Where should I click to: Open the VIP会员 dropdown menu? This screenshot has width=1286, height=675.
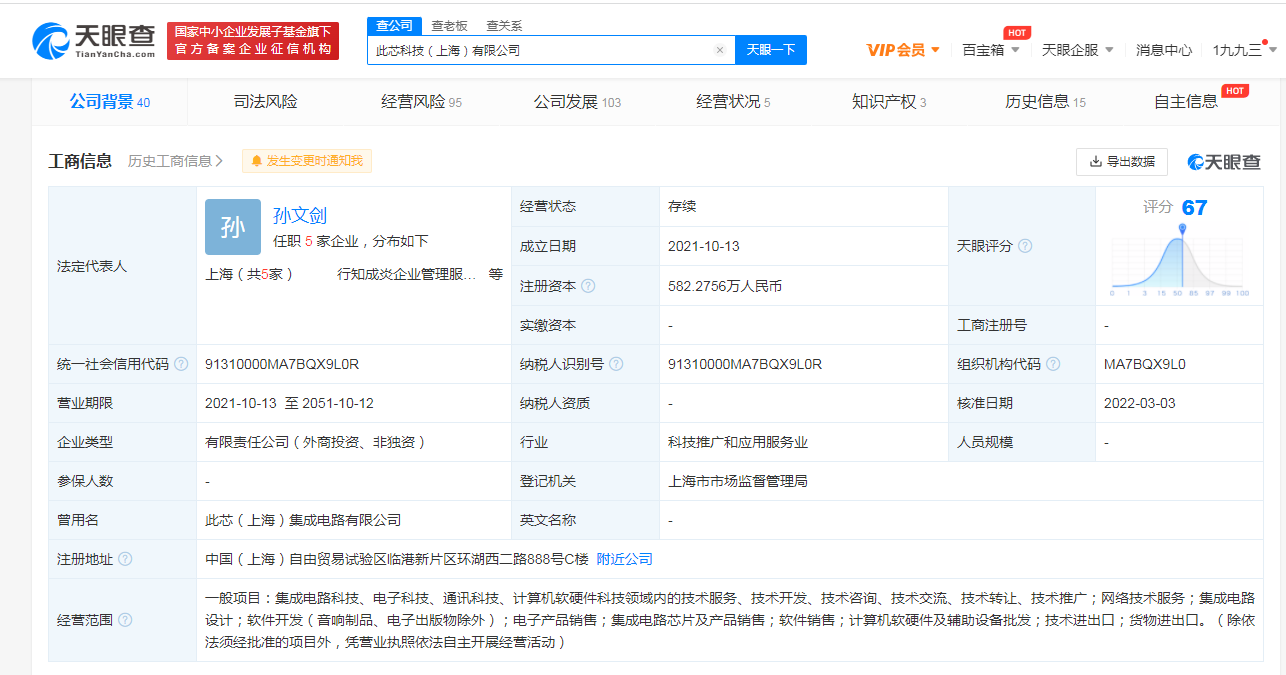[903, 50]
